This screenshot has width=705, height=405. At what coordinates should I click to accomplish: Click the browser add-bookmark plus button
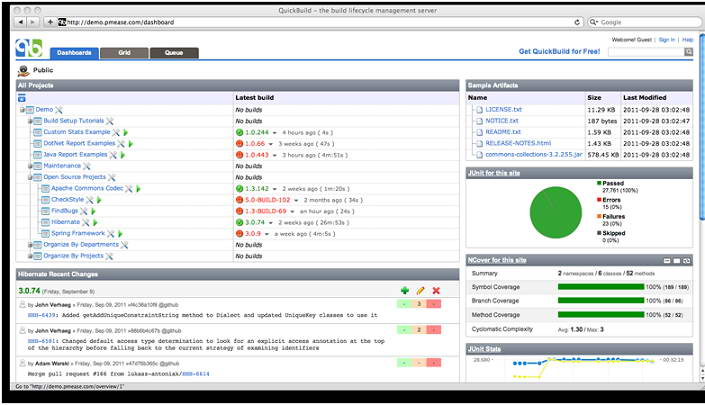(50, 22)
